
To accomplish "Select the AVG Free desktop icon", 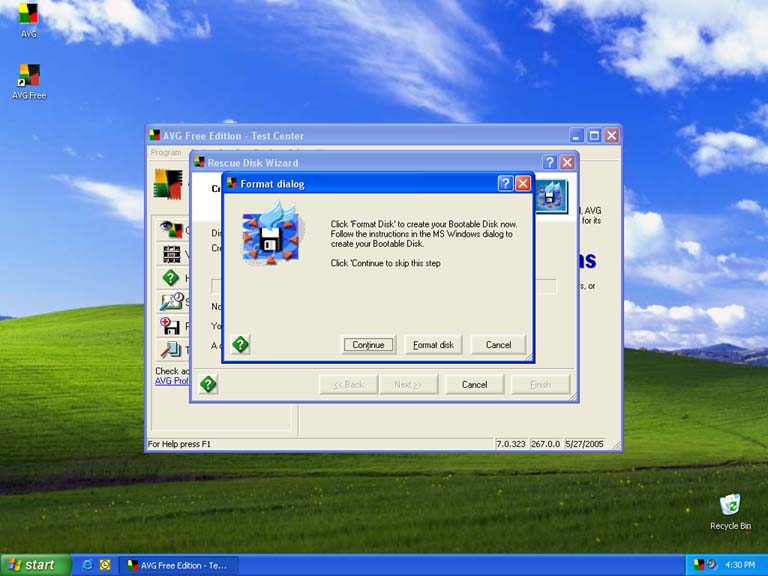I will (x=29, y=76).
